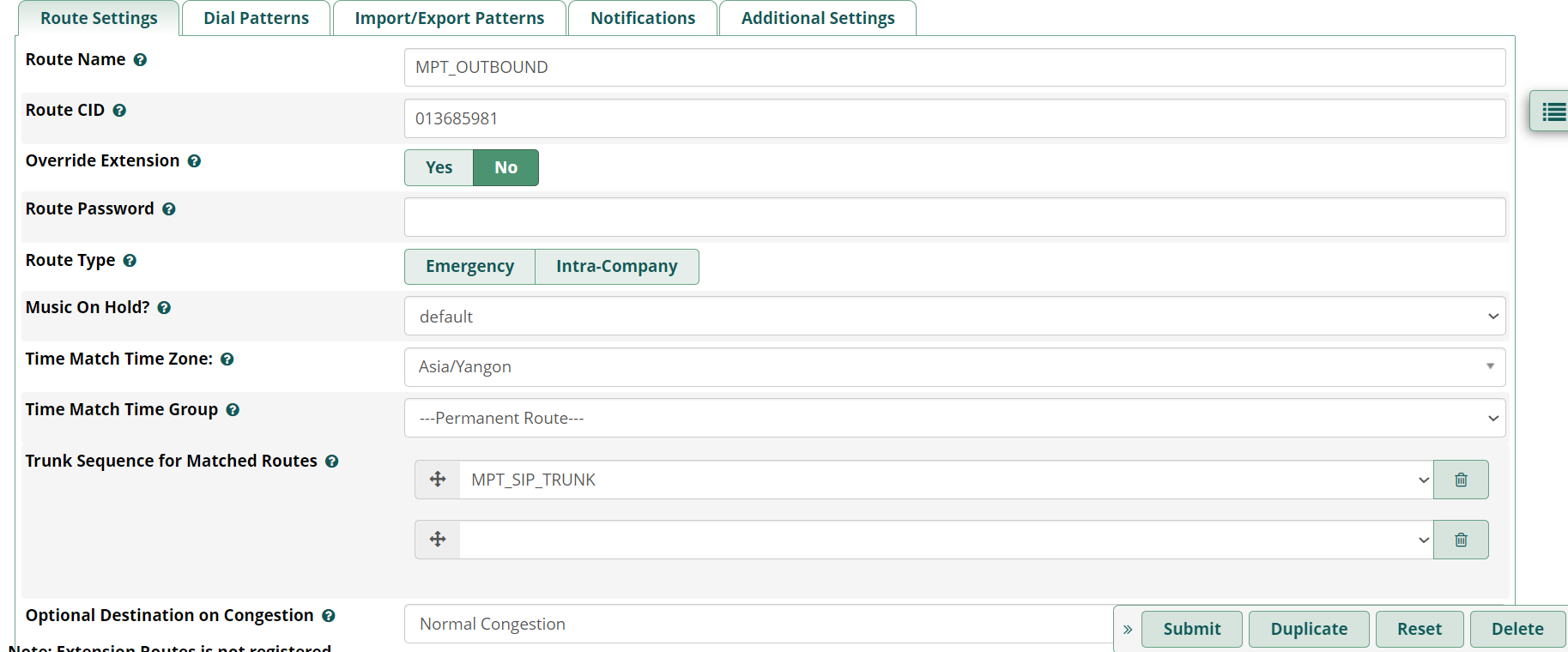Show help icon next to Route Type
Screen dimensions: 1568x652
coord(130,261)
